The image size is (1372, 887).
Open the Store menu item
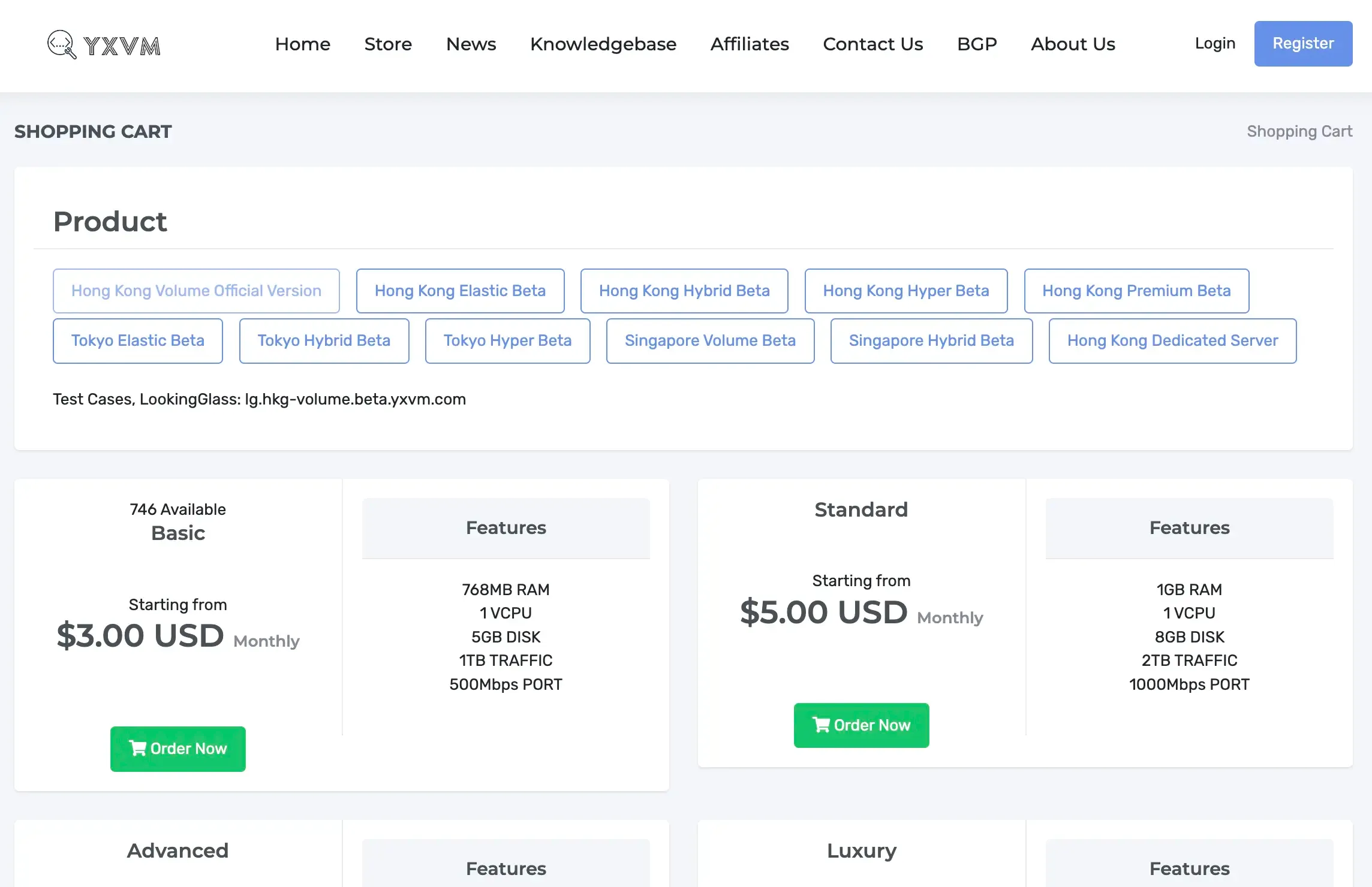coord(388,44)
